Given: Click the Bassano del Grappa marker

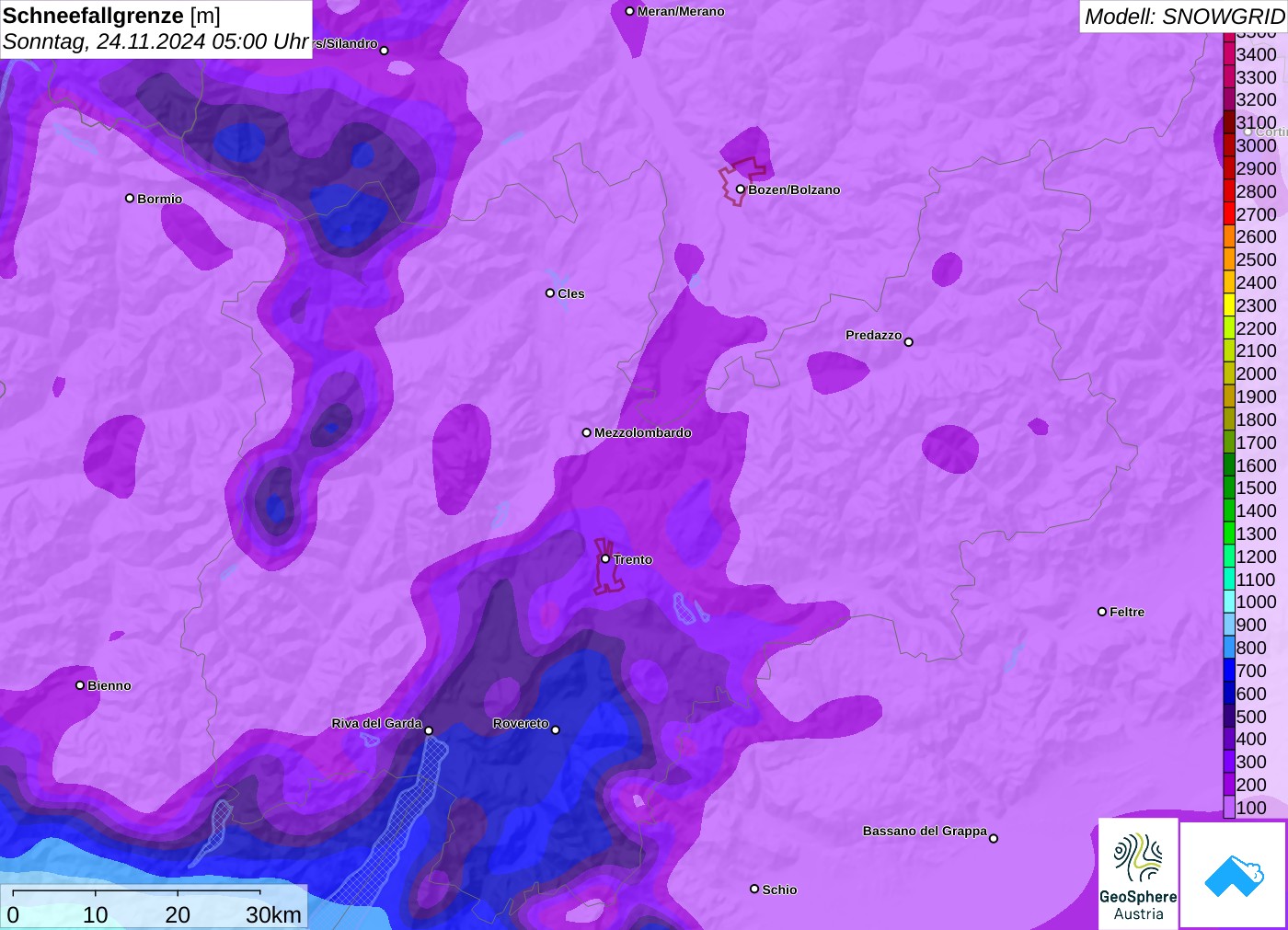Looking at the screenshot, I should tap(994, 838).
